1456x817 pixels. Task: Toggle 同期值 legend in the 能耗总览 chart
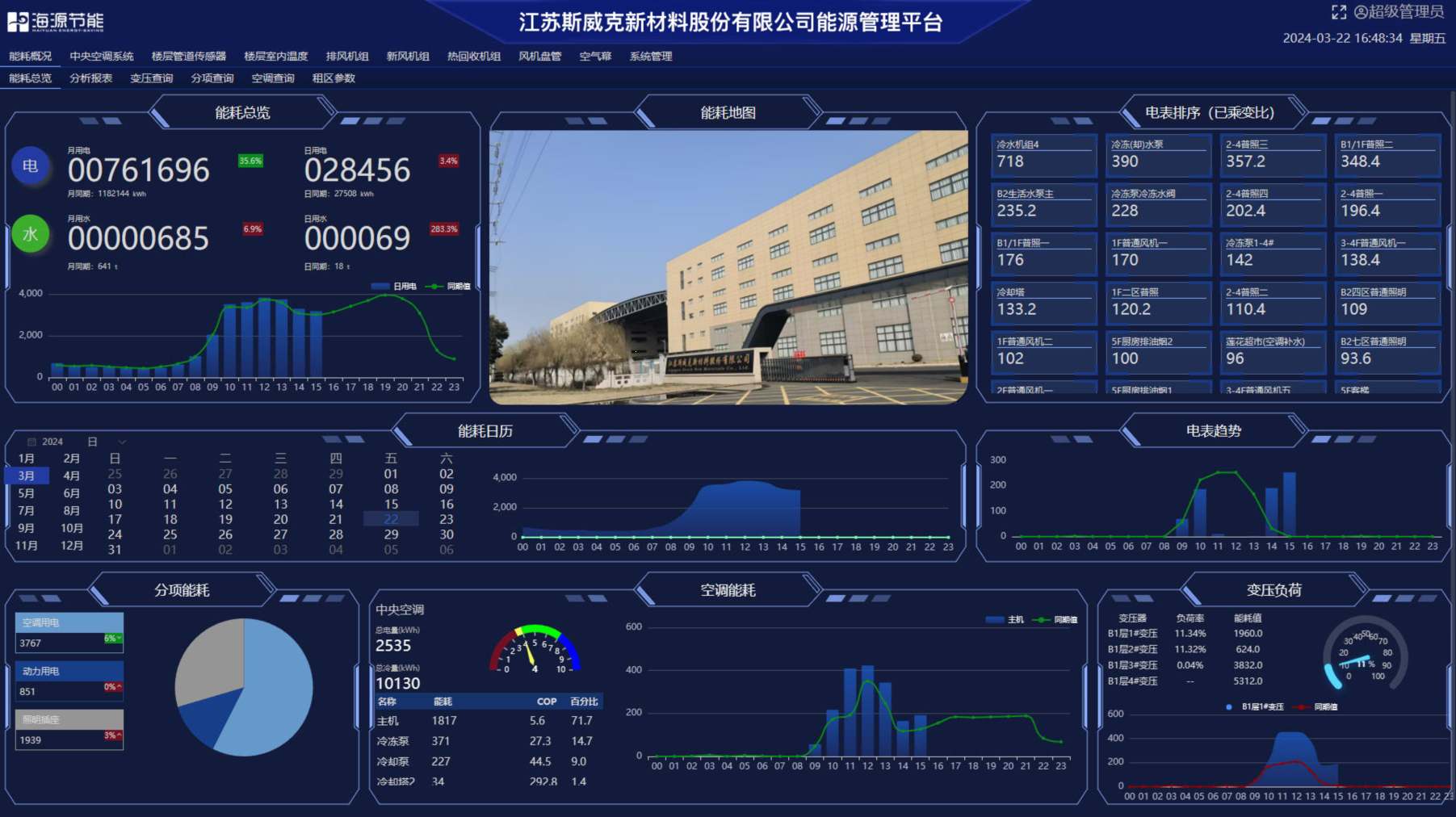(x=448, y=287)
